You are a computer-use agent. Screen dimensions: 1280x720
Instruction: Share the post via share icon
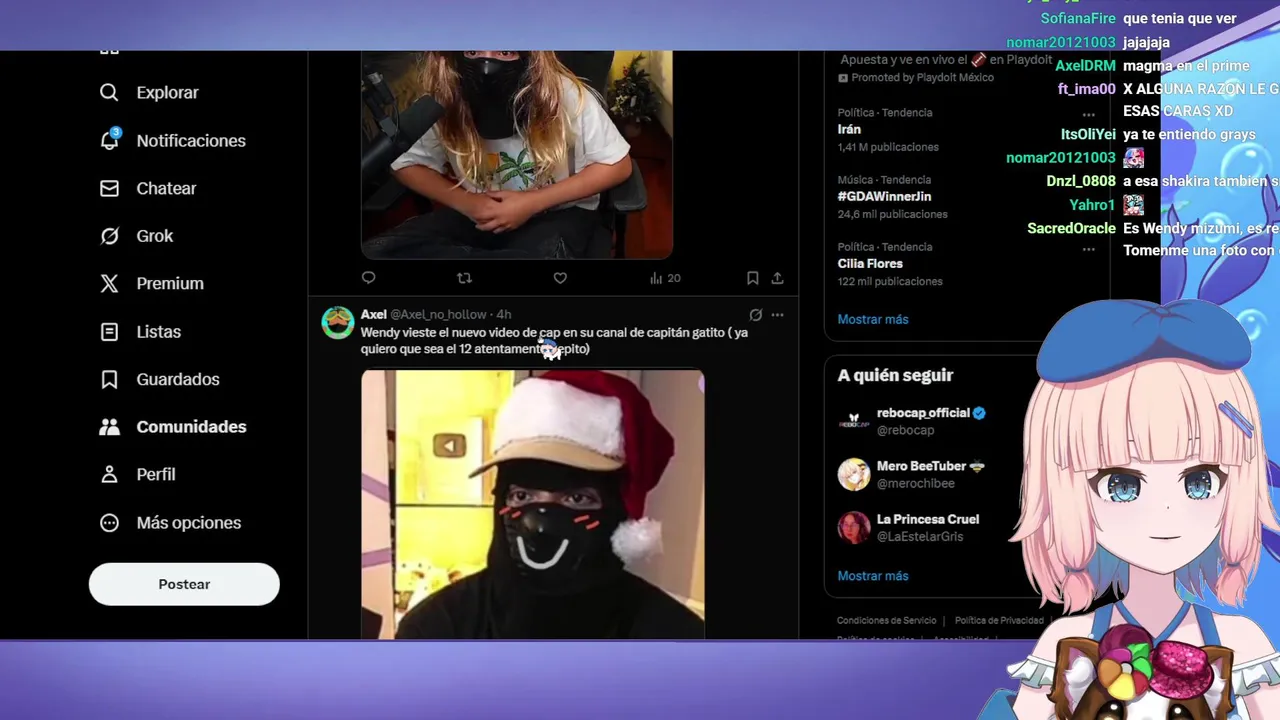pos(777,278)
